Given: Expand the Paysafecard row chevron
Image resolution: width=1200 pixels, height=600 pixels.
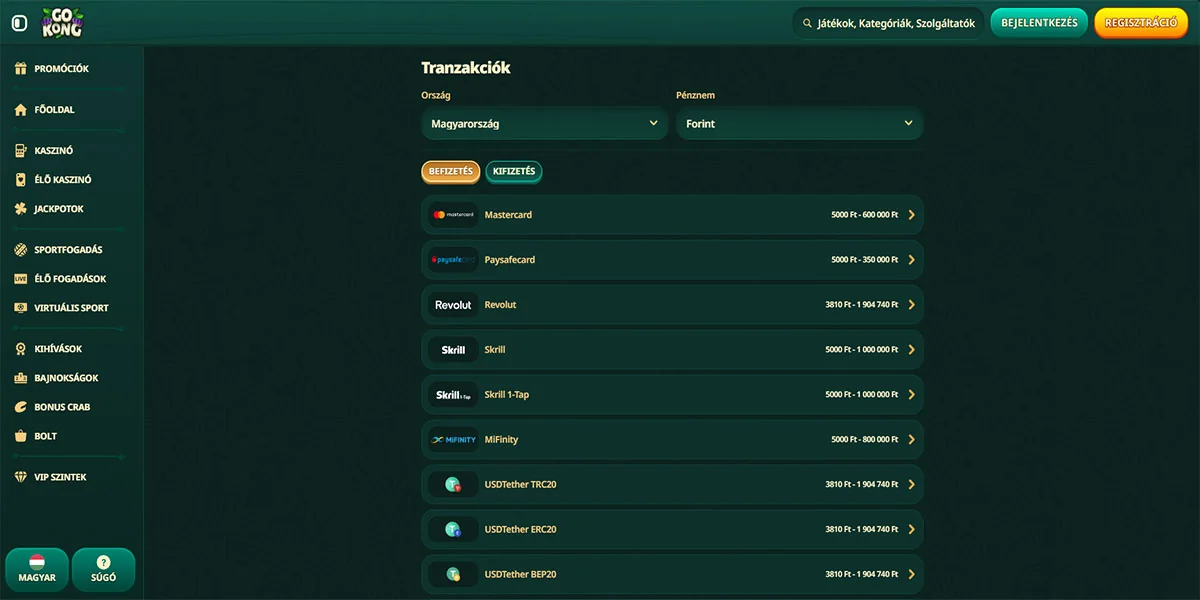Looking at the screenshot, I should pos(911,260).
